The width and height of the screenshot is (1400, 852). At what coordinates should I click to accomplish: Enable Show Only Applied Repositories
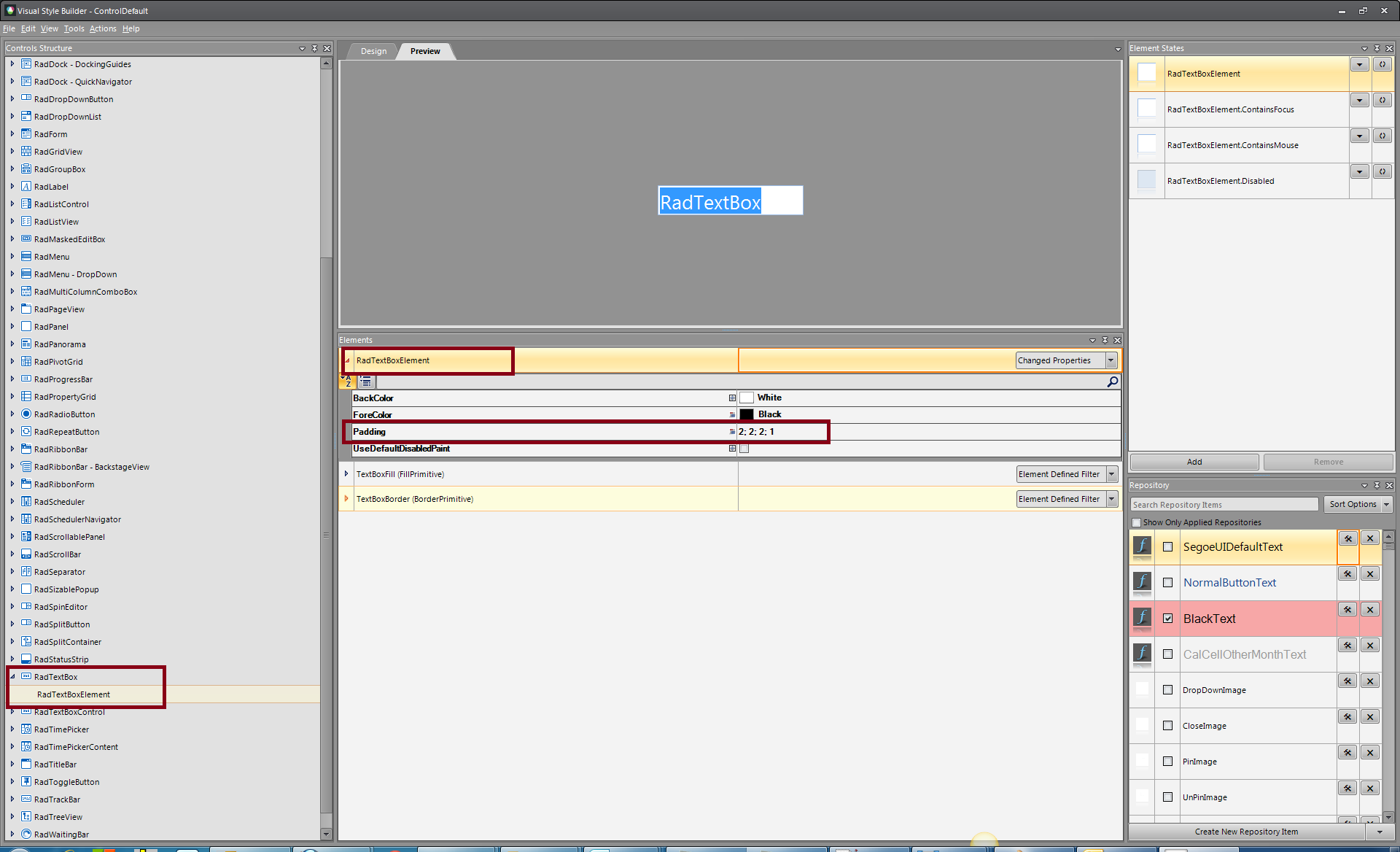tap(1136, 522)
